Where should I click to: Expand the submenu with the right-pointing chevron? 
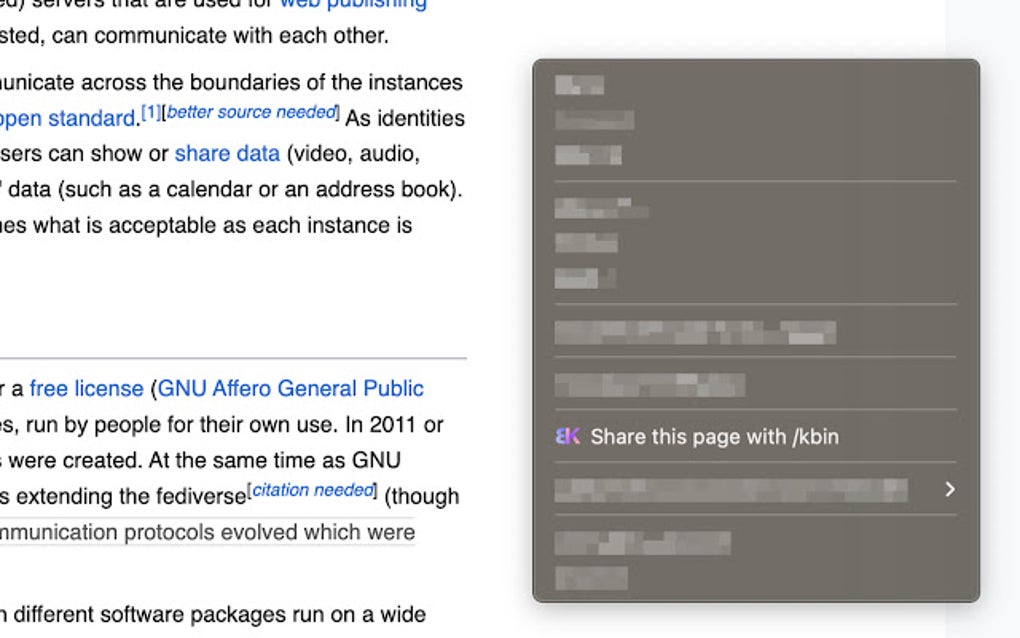click(950, 490)
